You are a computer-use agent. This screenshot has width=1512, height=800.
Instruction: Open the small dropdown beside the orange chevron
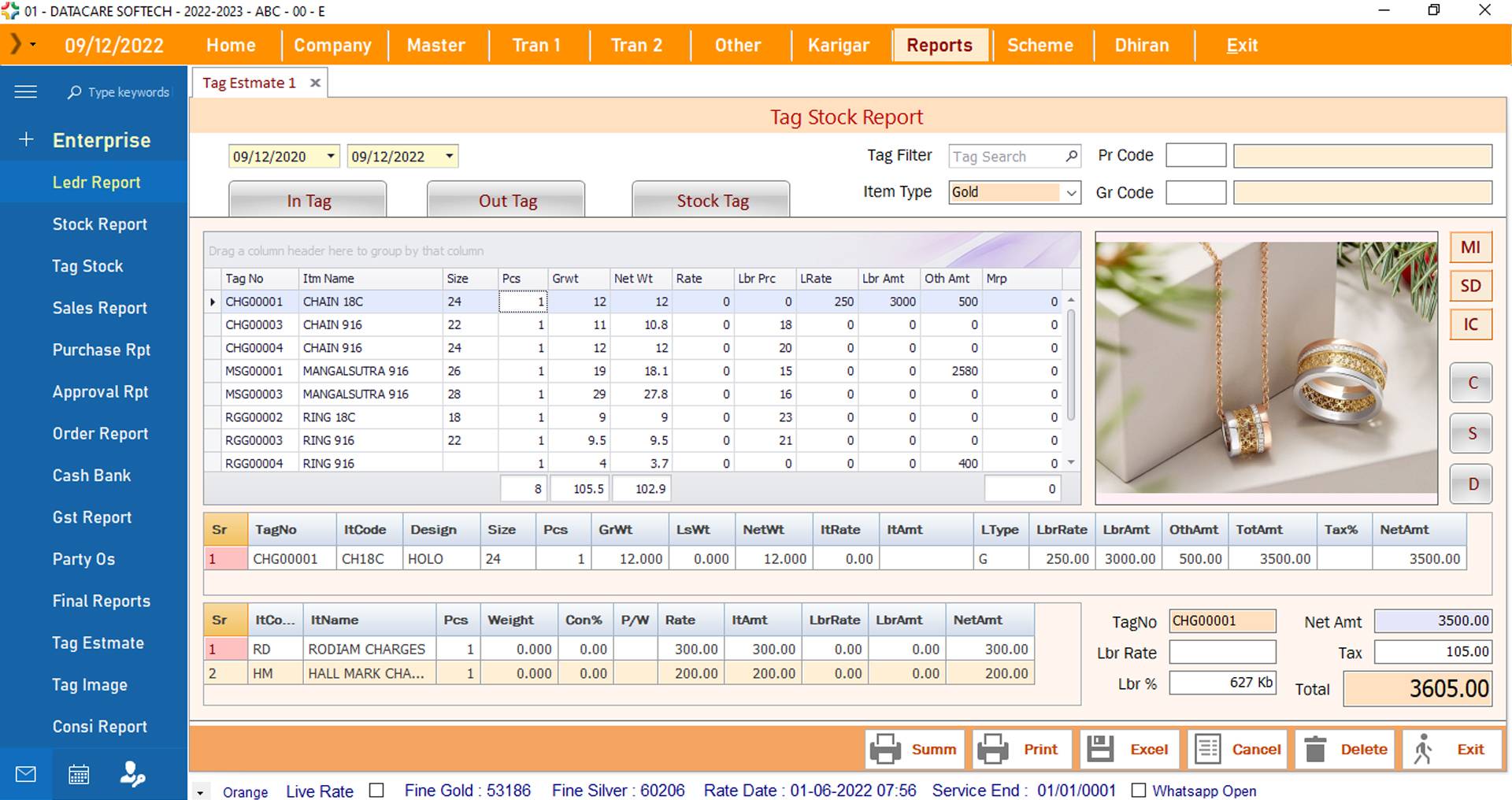point(33,45)
